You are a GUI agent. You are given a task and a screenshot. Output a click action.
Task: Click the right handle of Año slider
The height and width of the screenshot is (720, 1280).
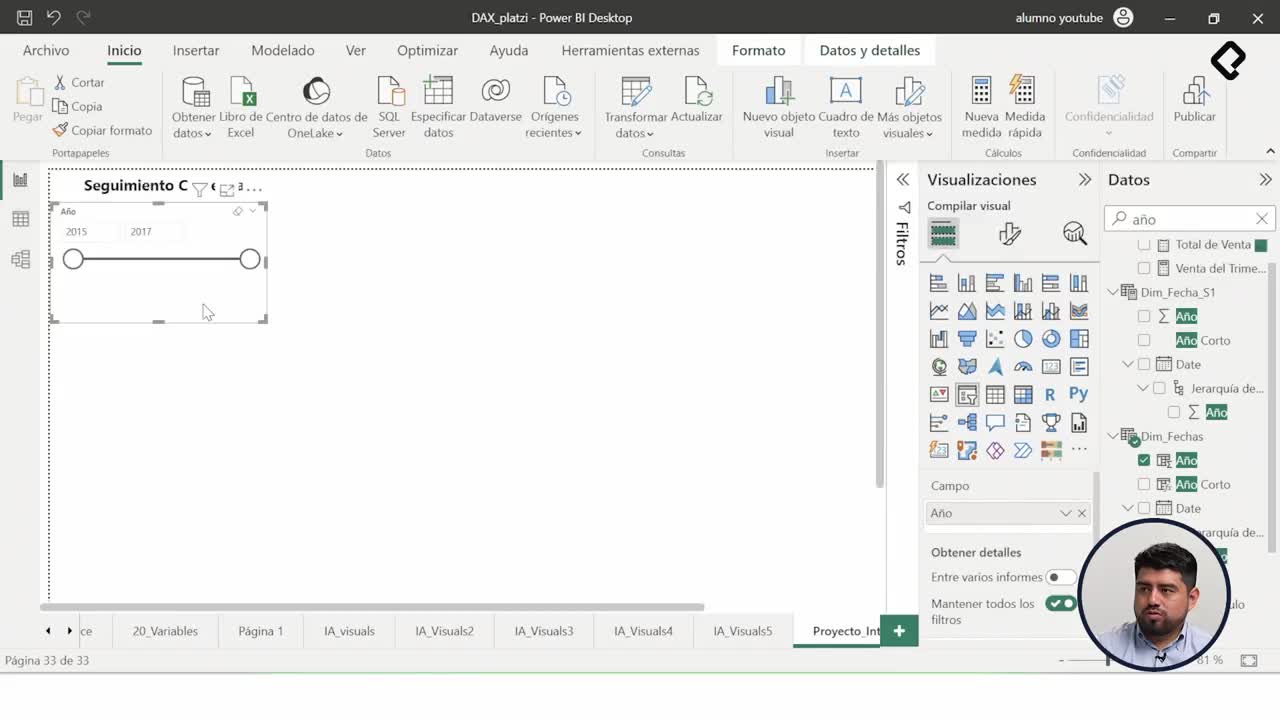(x=250, y=259)
